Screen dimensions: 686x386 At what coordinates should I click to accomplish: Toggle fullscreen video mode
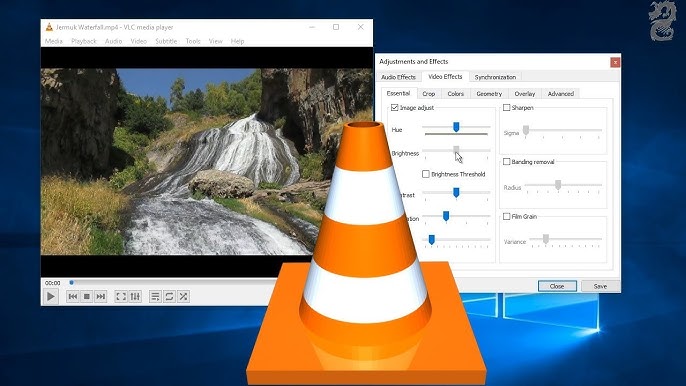pos(121,296)
